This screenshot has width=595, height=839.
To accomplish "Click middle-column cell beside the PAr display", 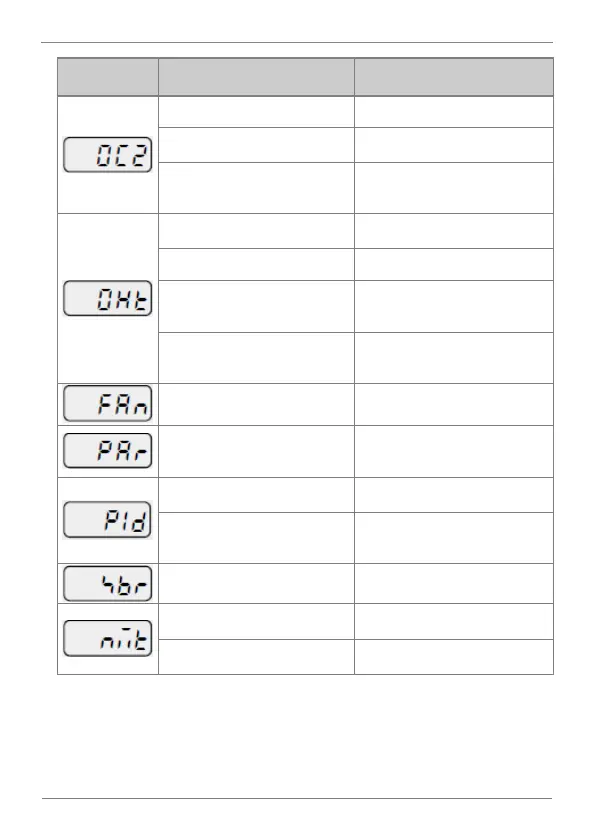I will (x=256, y=452).
